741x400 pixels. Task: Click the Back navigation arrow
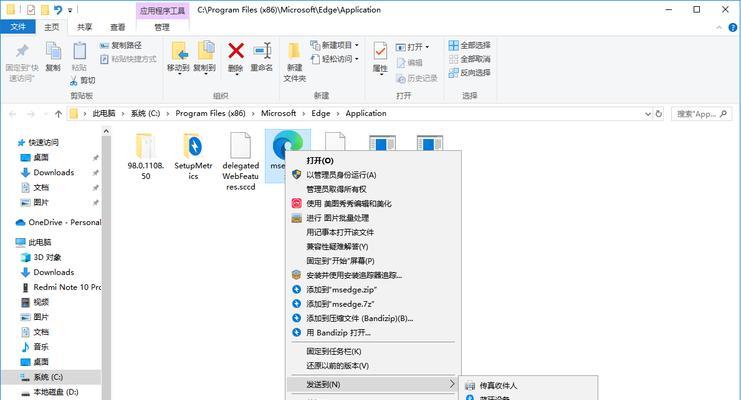[13, 114]
